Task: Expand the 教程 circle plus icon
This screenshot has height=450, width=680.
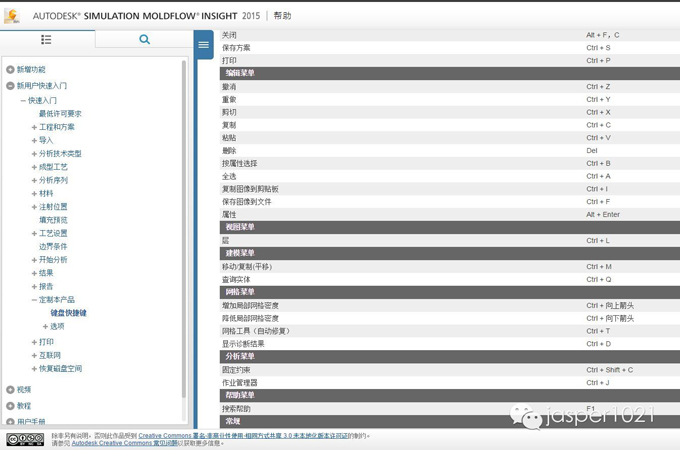Action: tap(10, 406)
